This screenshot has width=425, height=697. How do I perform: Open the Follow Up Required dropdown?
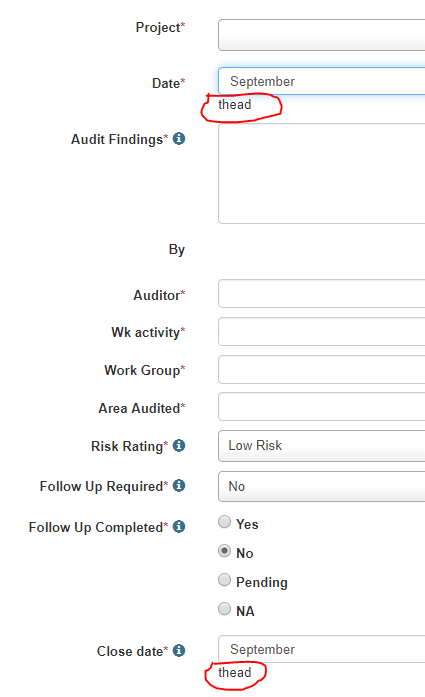pos(321,486)
